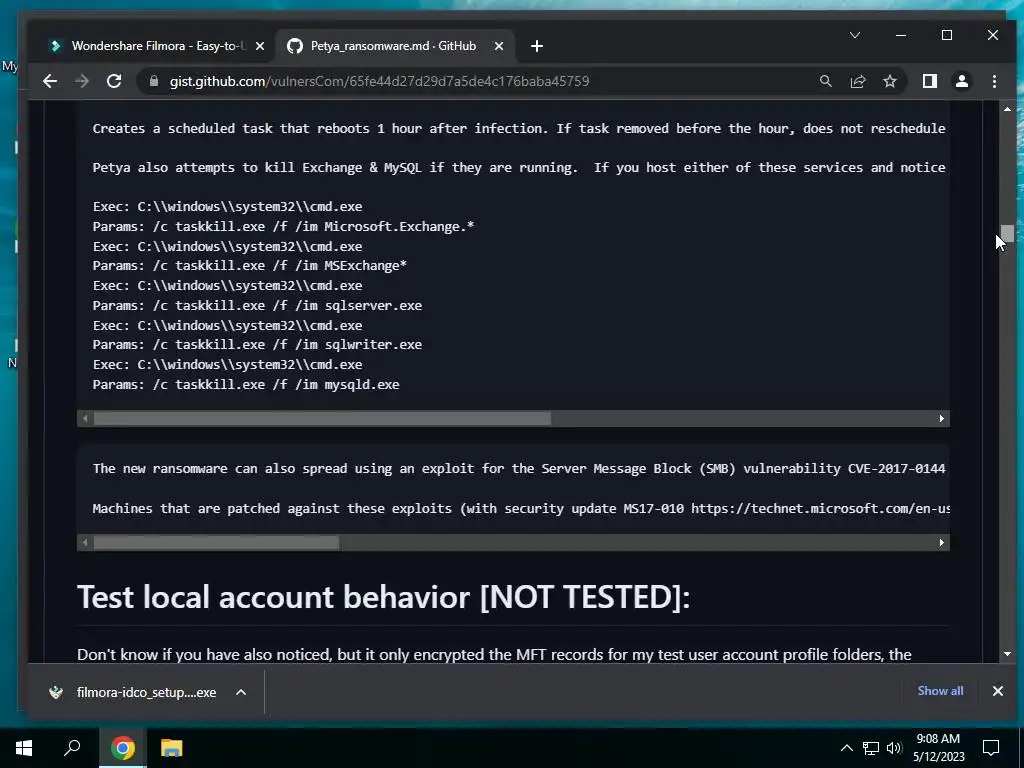Expand the filmora download options chevron
The width and height of the screenshot is (1024, 768).
241,692
